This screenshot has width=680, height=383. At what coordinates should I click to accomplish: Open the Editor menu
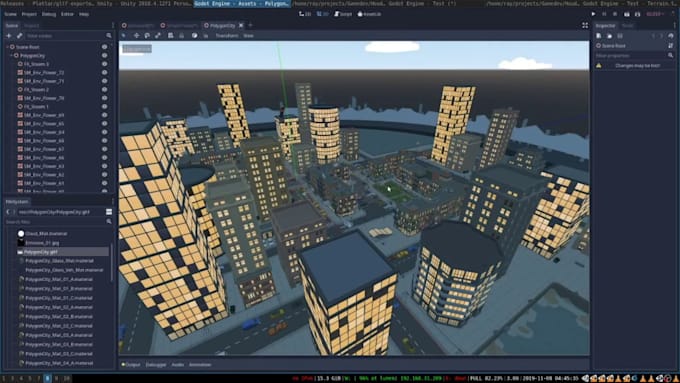tap(67, 14)
